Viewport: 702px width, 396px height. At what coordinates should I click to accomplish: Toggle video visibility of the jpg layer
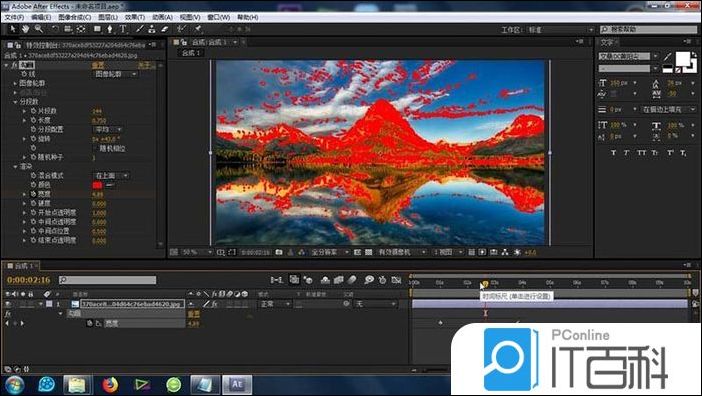(x=8, y=304)
